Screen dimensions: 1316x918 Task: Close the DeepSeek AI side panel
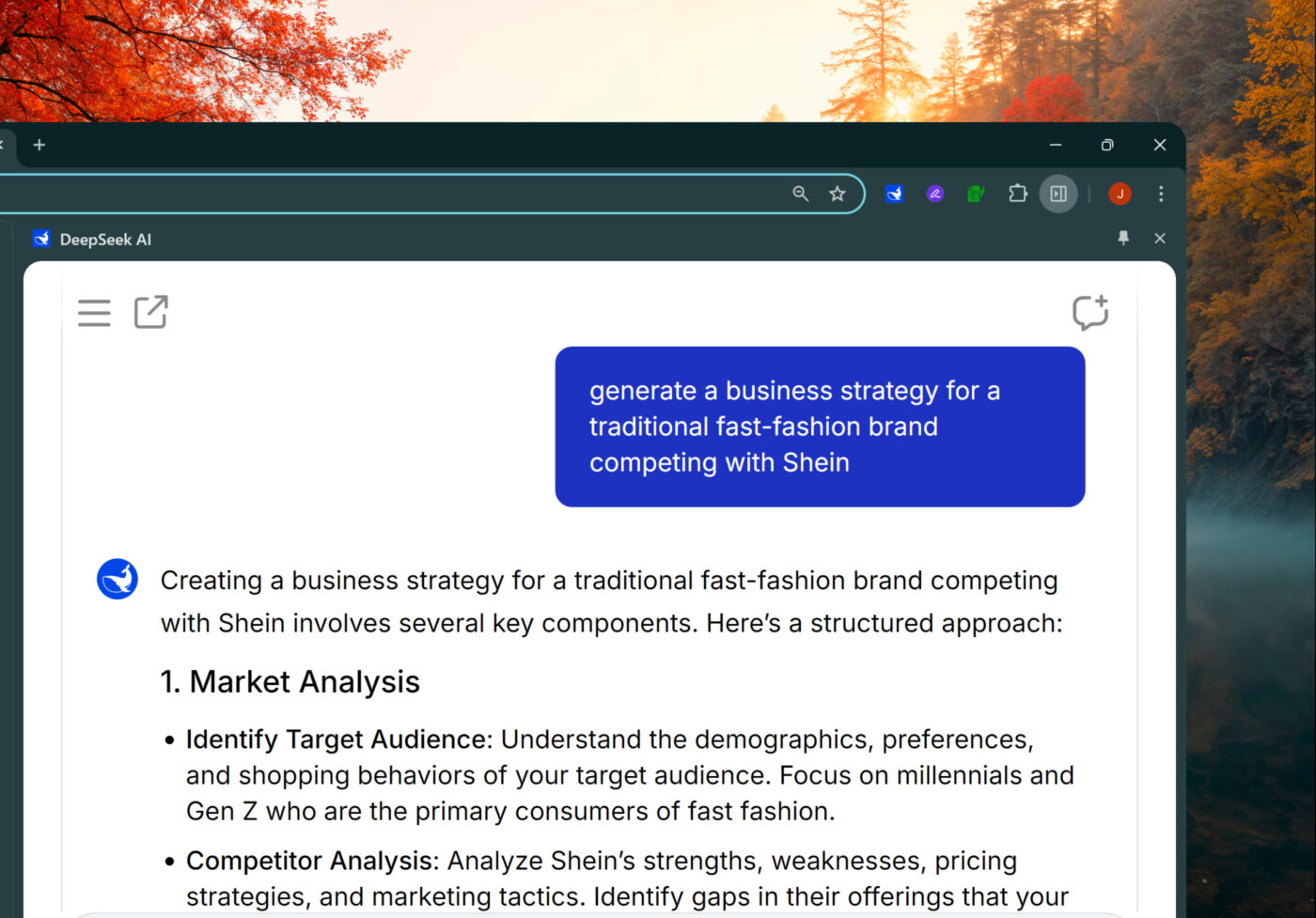[1159, 239]
